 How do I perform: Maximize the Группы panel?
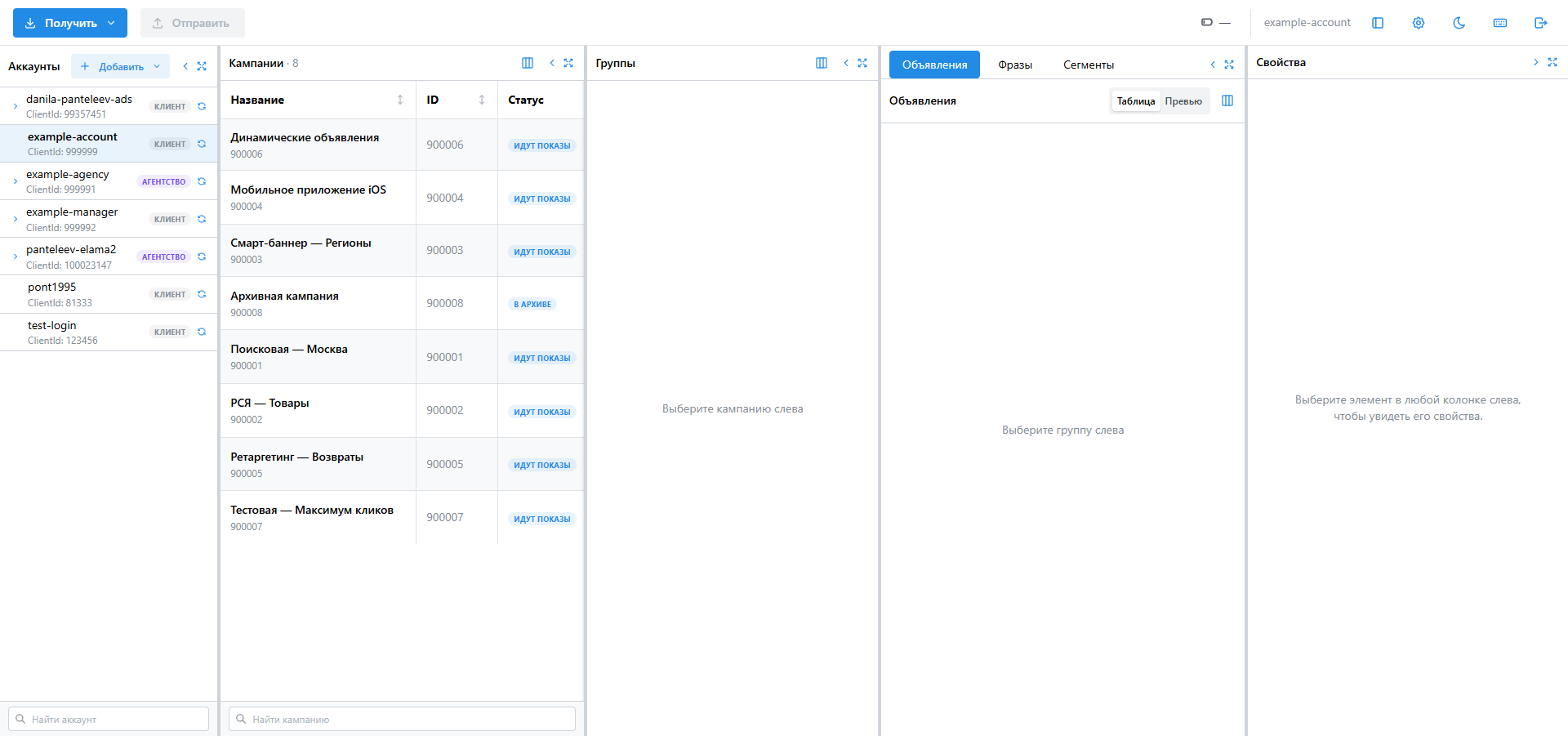tap(862, 63)
